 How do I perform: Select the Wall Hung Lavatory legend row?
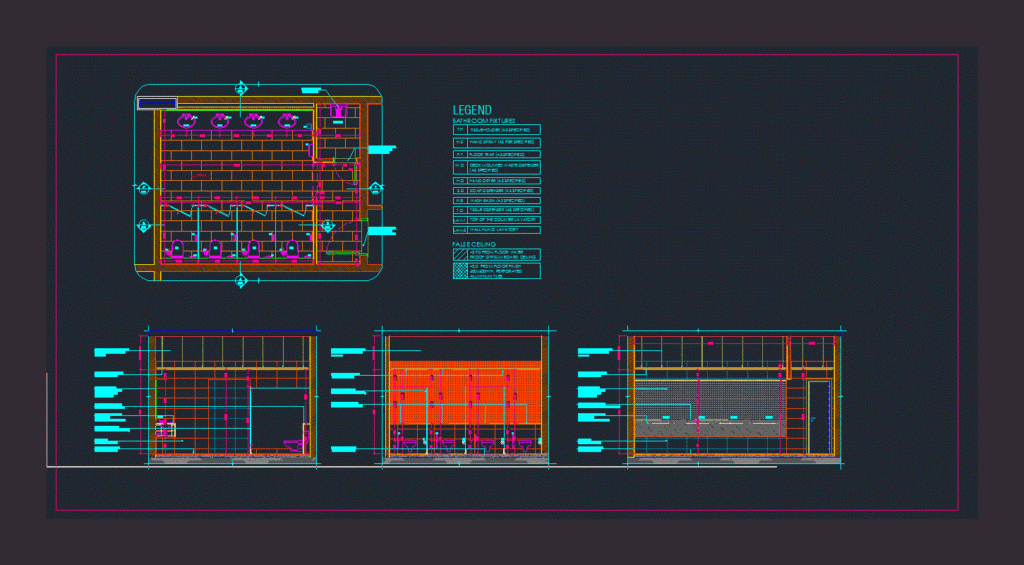[496, 230]
